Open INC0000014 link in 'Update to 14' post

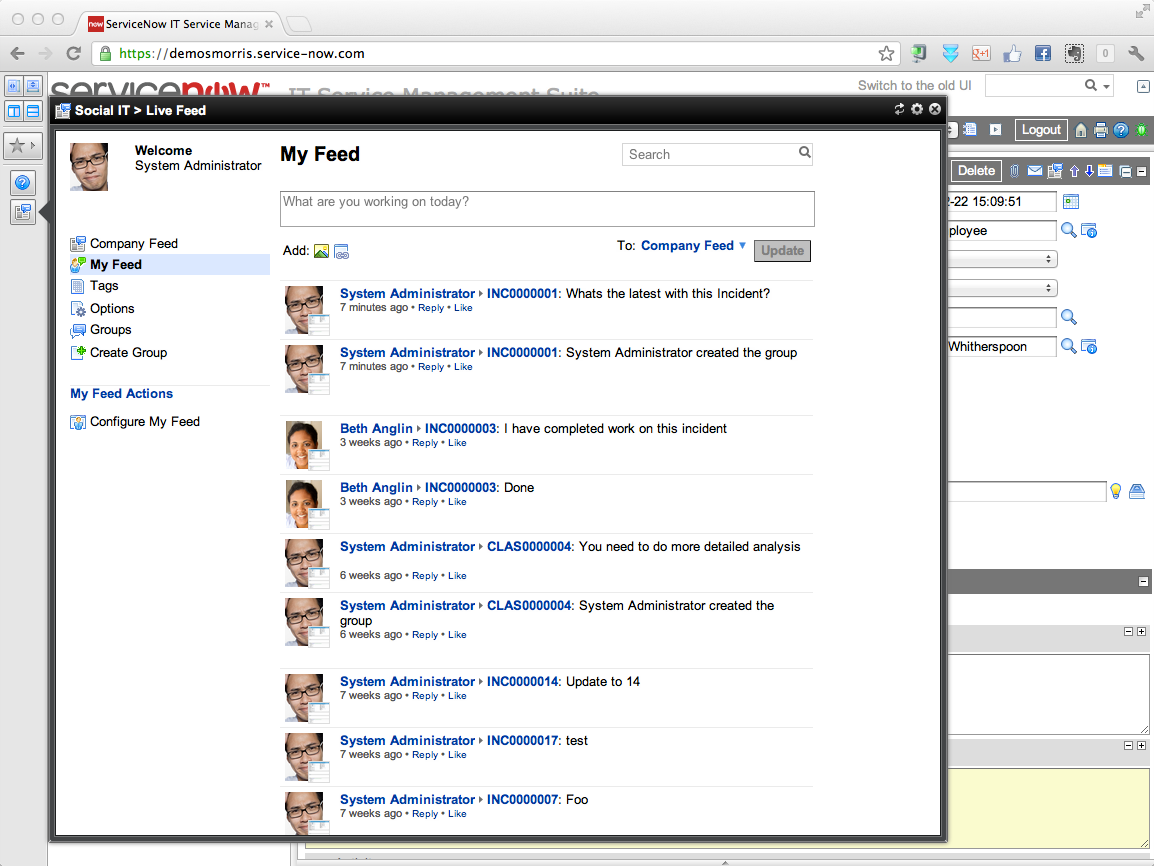(523, 681)
